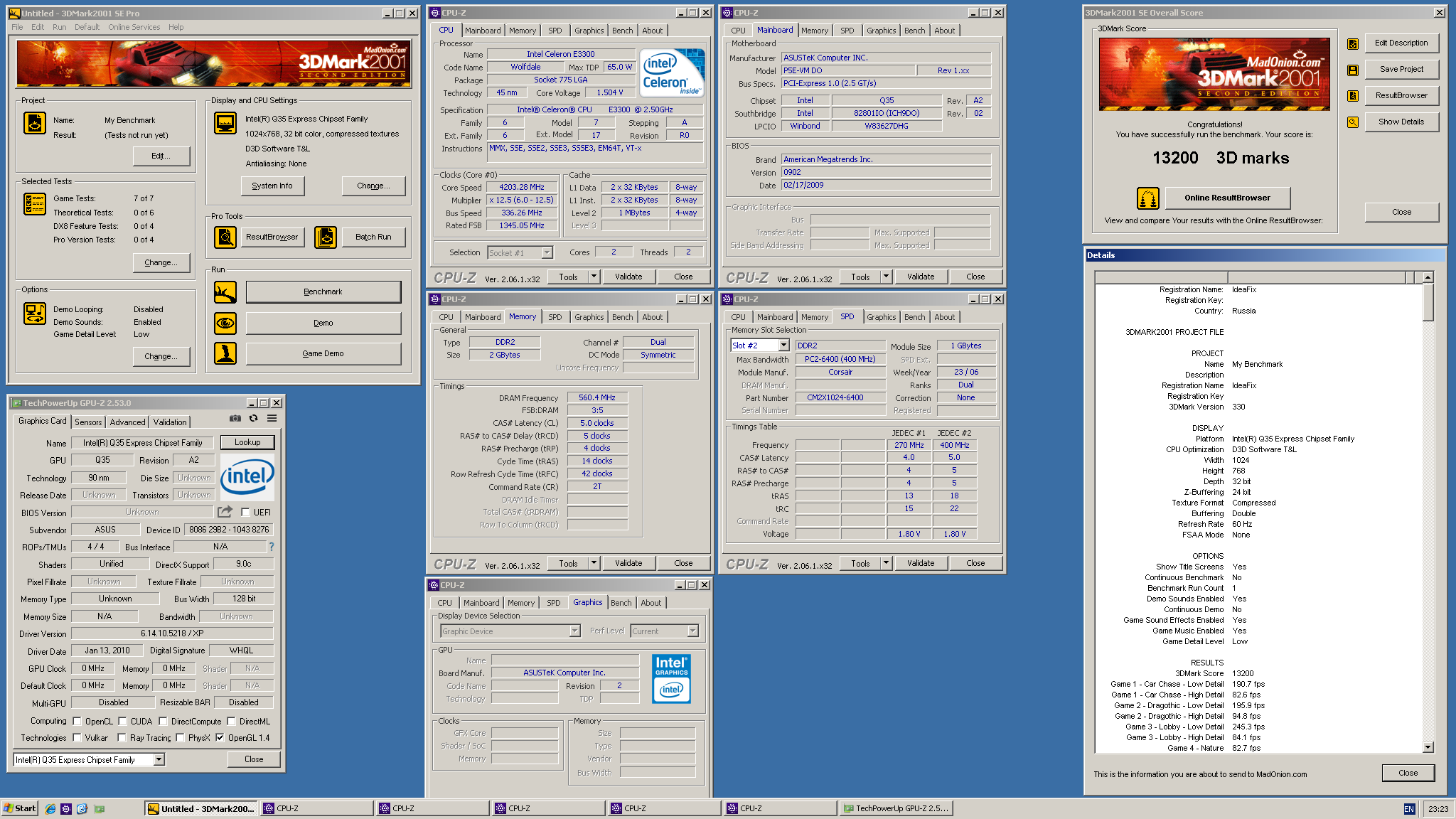
Task: Click the Intel Celeron inside logo in CPU-Z
Action: [672, 73]
